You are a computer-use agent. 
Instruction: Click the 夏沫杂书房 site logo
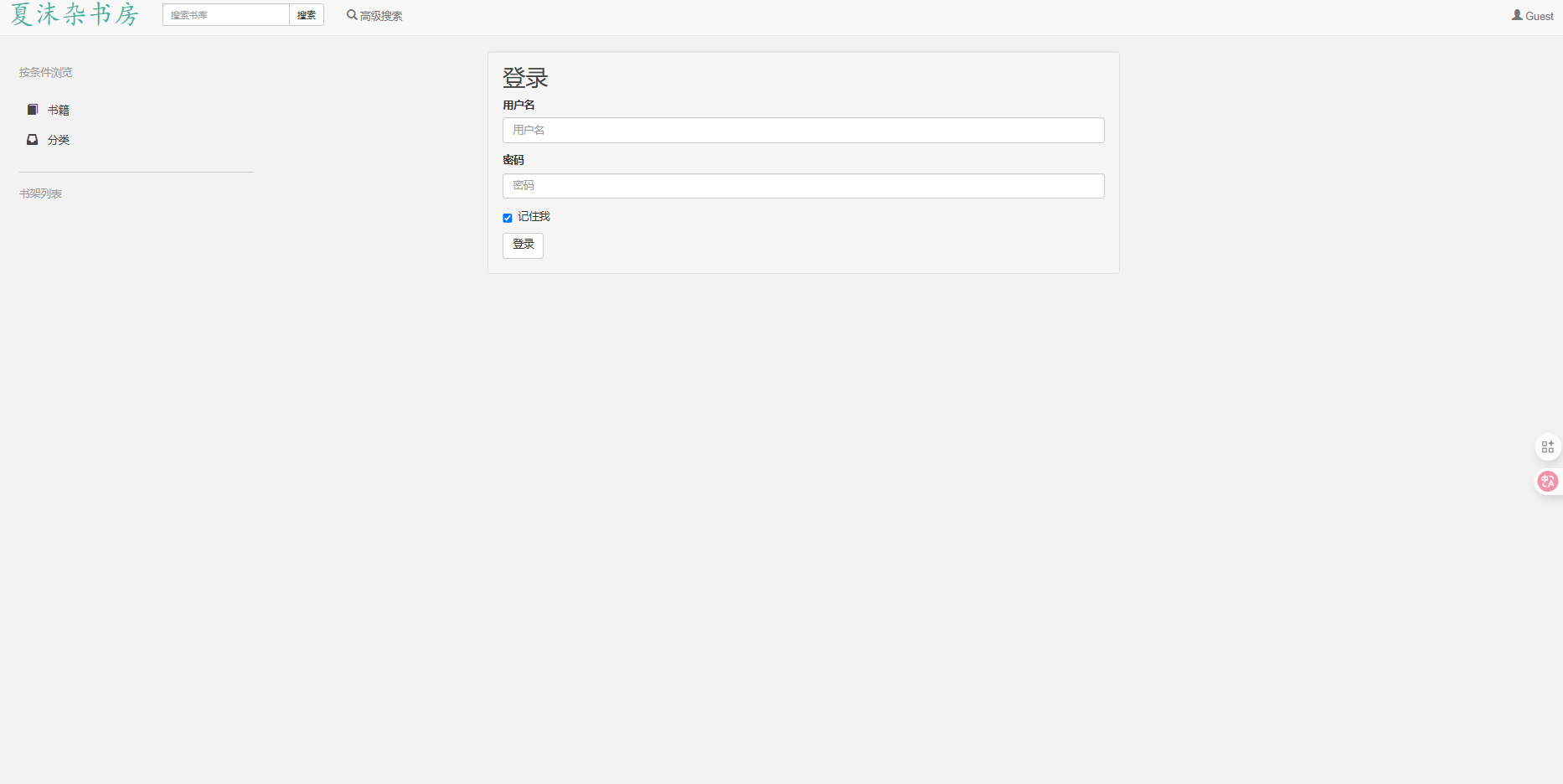pyautogui.click(x=73, y=14)
